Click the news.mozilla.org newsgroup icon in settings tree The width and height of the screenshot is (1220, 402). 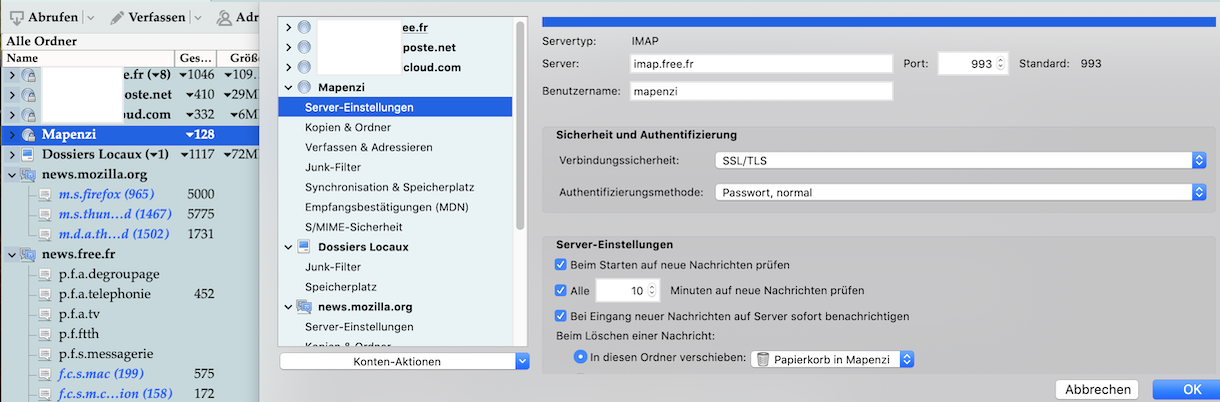(x=304, y=307)
